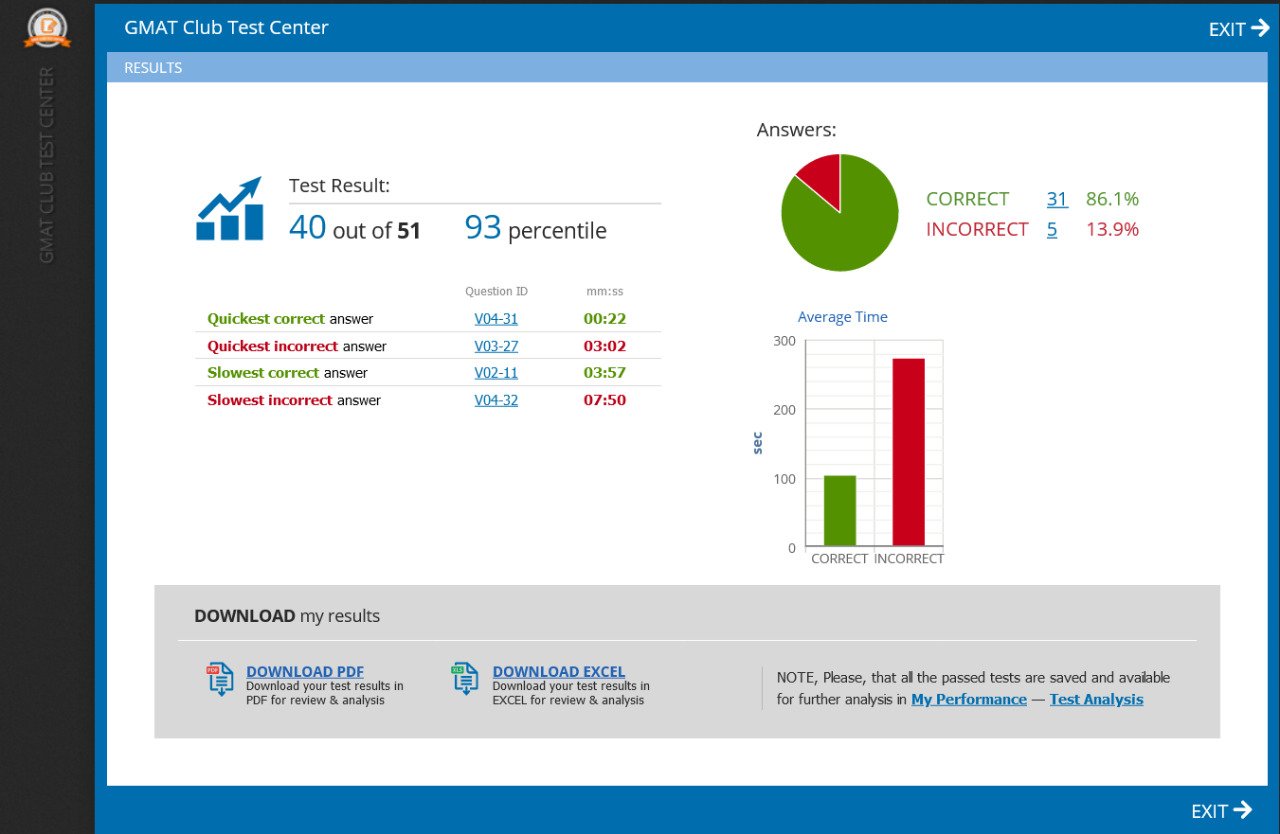Click the PDF download file icon

[x=220, y=680]
